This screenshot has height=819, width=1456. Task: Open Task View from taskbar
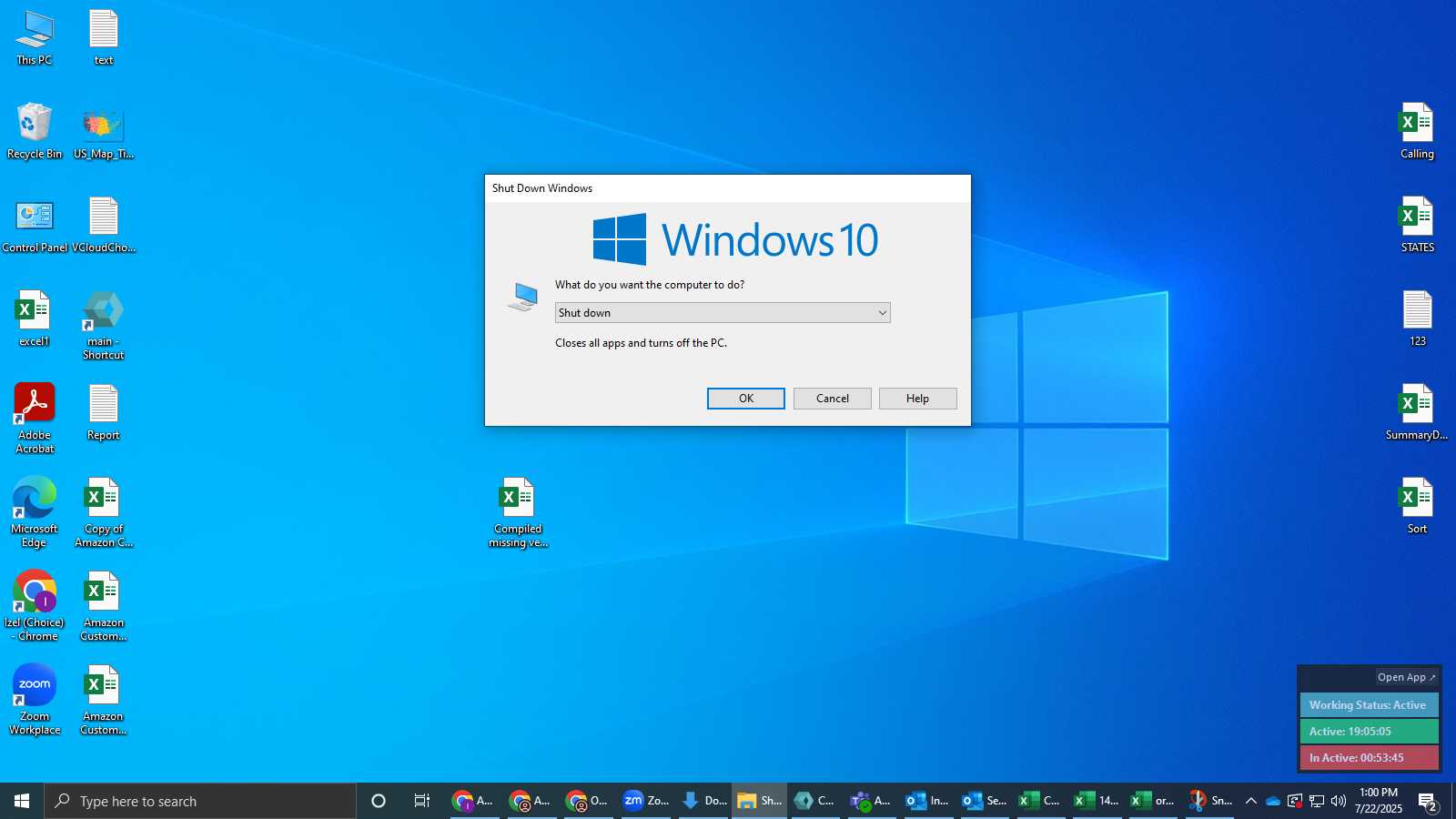pos(422,801)
